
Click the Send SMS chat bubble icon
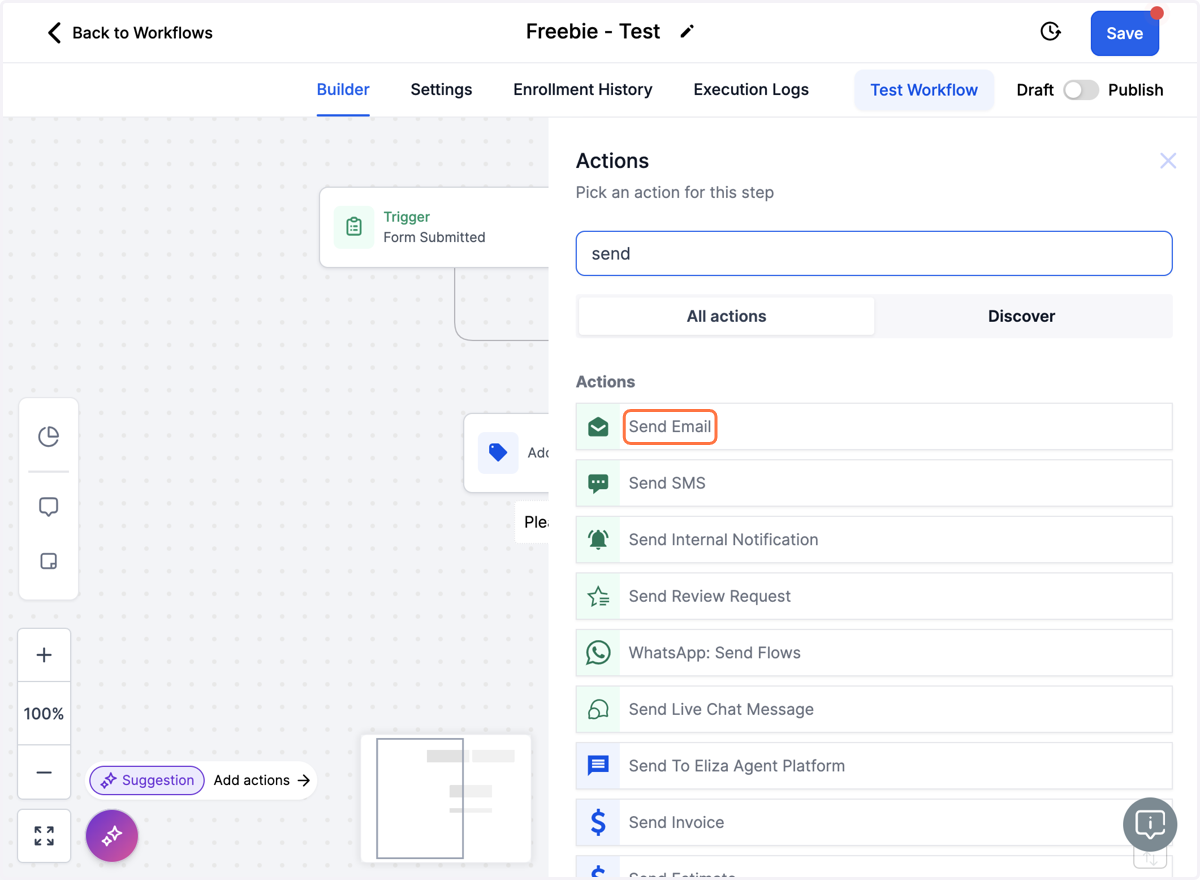(x=598, y=483)
